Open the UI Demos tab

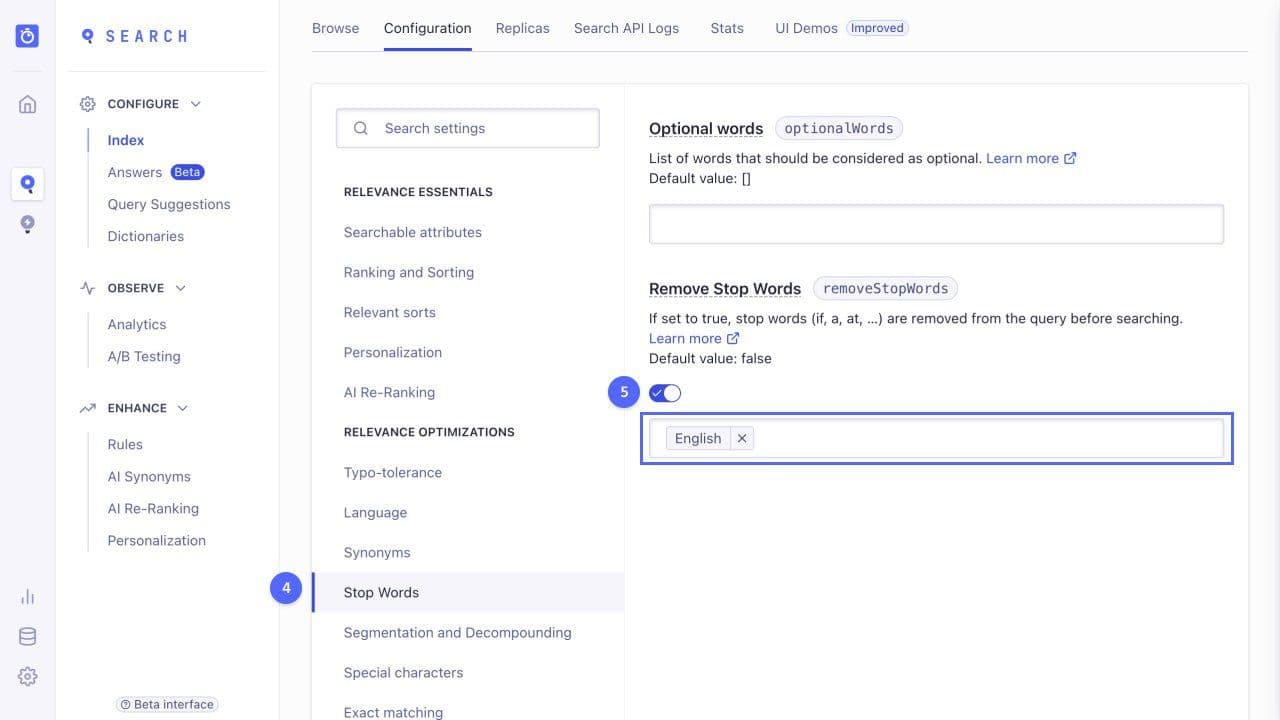point(806,28)
